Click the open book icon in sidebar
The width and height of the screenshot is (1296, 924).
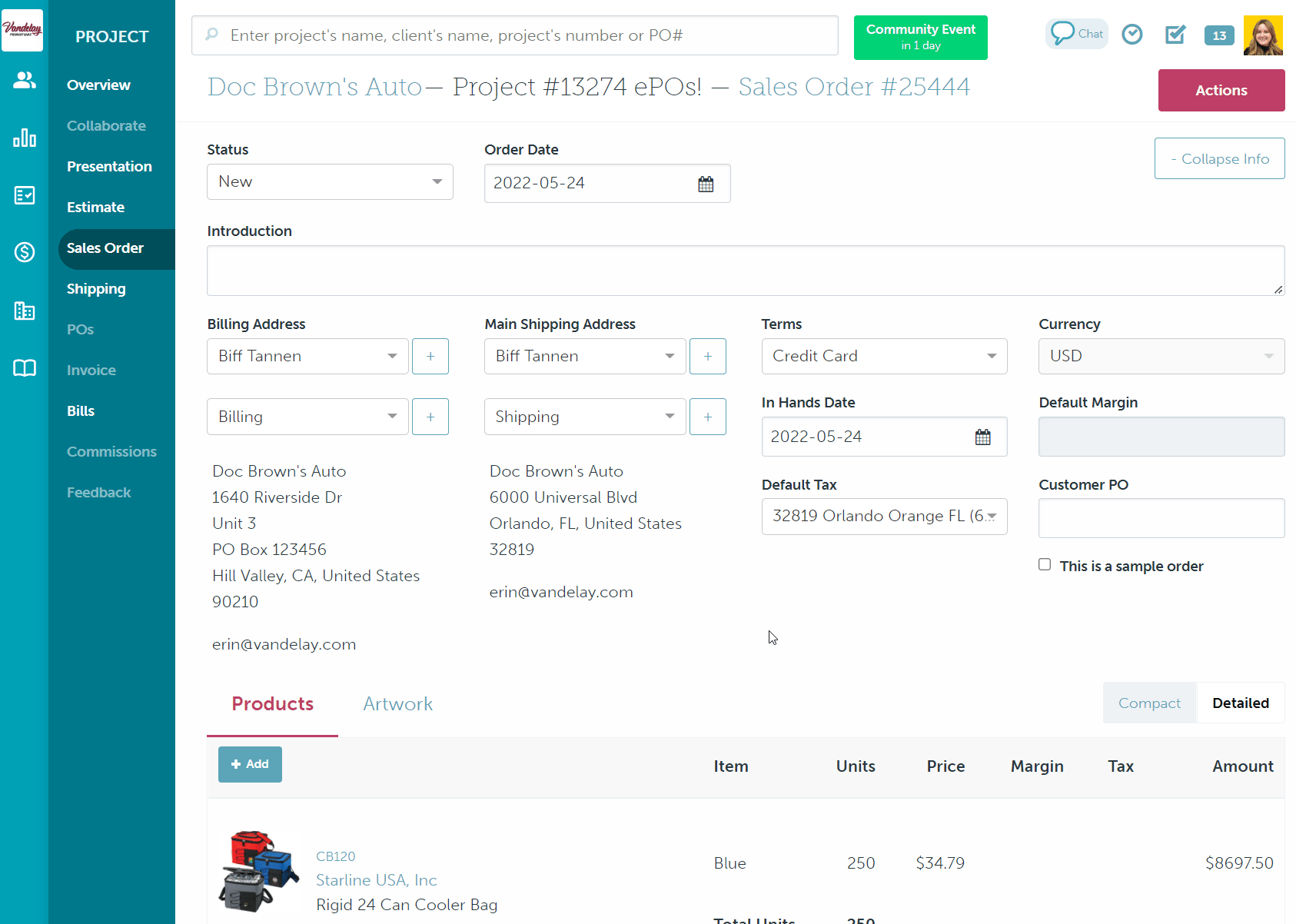[25, 368]
